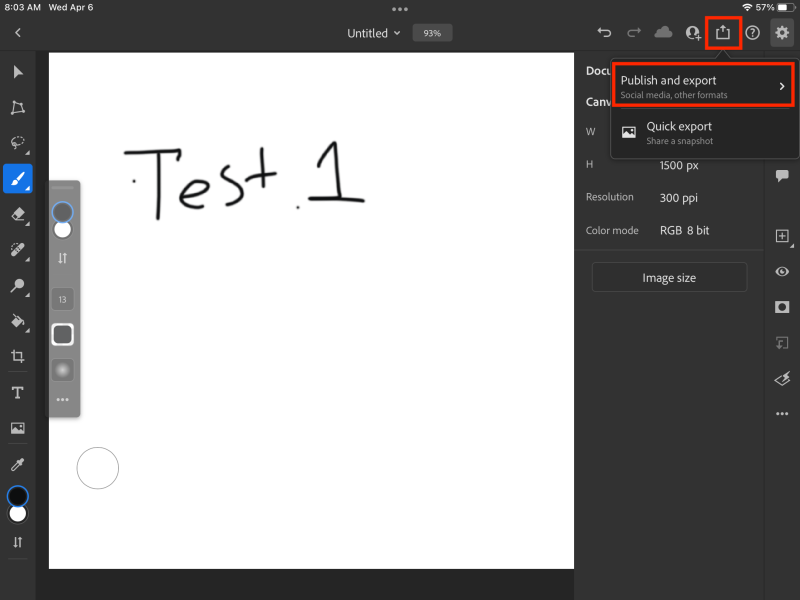The width and height of the screenshot is (800, 600).
Task: Pick the Eraser tool
Action: click(17, 215)
